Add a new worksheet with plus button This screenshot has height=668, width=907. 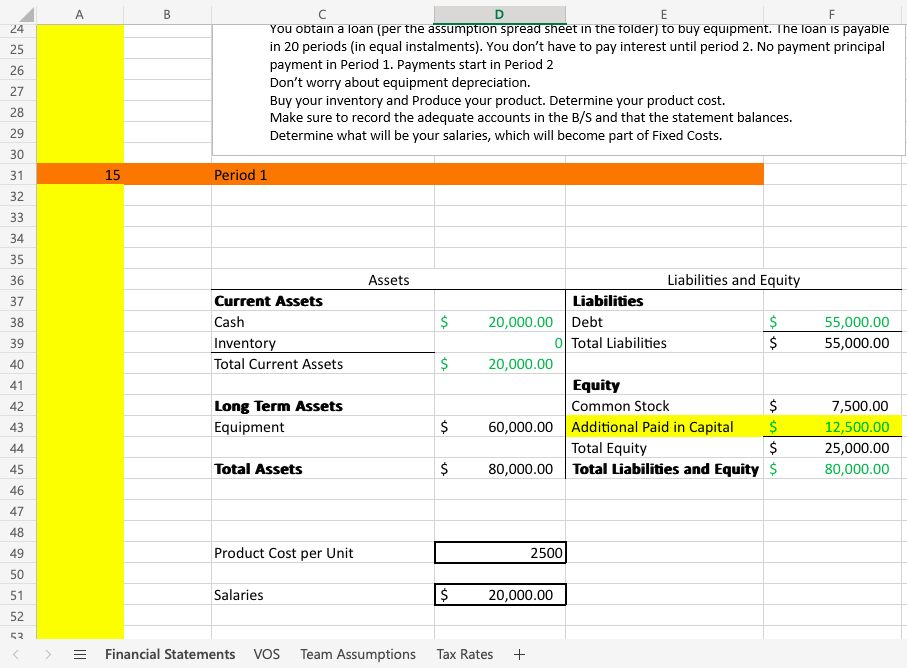coord(519,654)
